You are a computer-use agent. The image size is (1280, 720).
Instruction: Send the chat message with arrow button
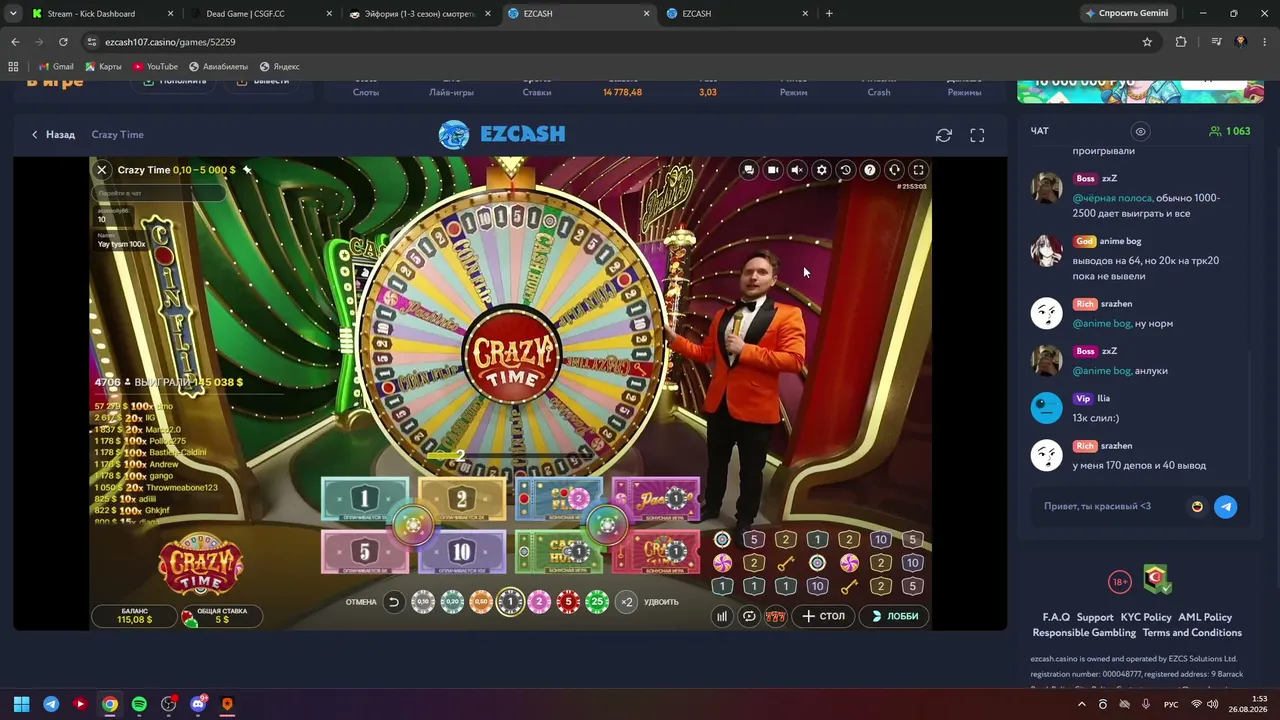(x=1225, y=506)
